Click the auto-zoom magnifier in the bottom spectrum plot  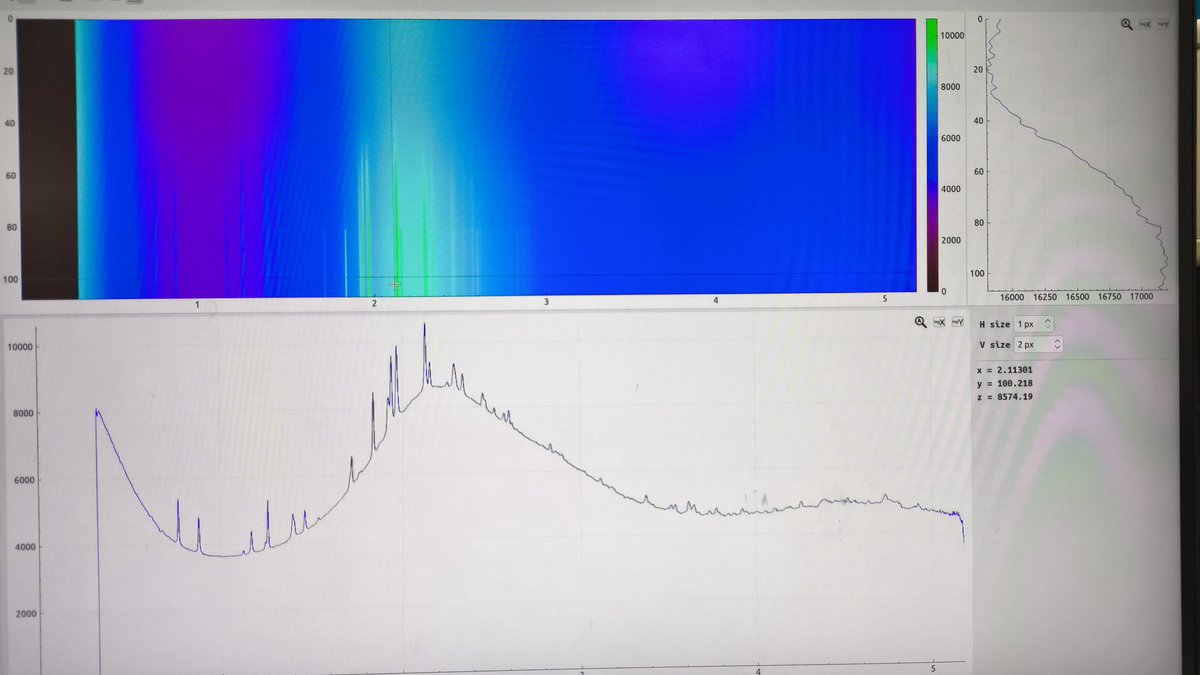(920, 322)
